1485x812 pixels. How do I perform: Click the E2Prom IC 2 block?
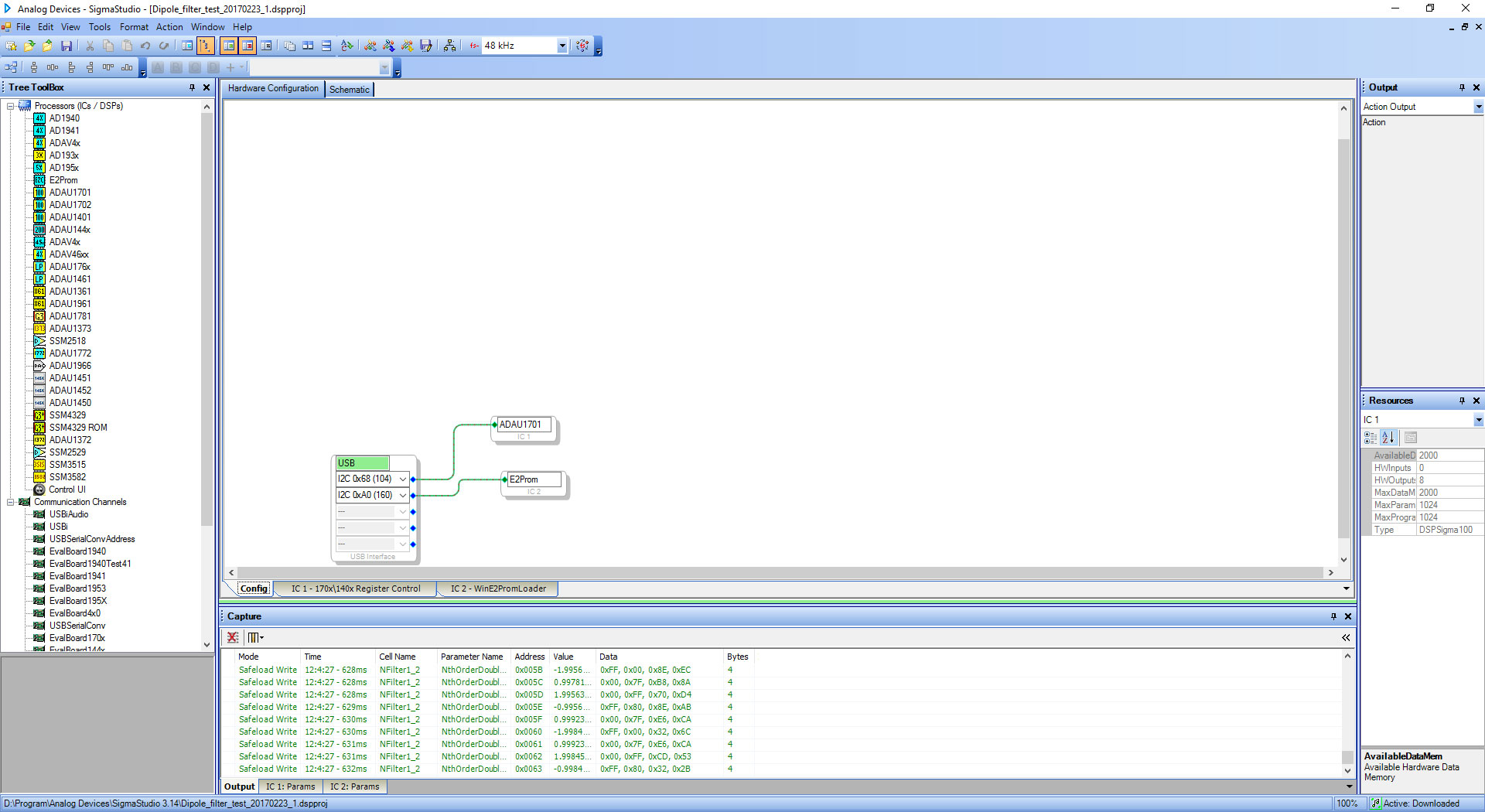coord(534,483)
